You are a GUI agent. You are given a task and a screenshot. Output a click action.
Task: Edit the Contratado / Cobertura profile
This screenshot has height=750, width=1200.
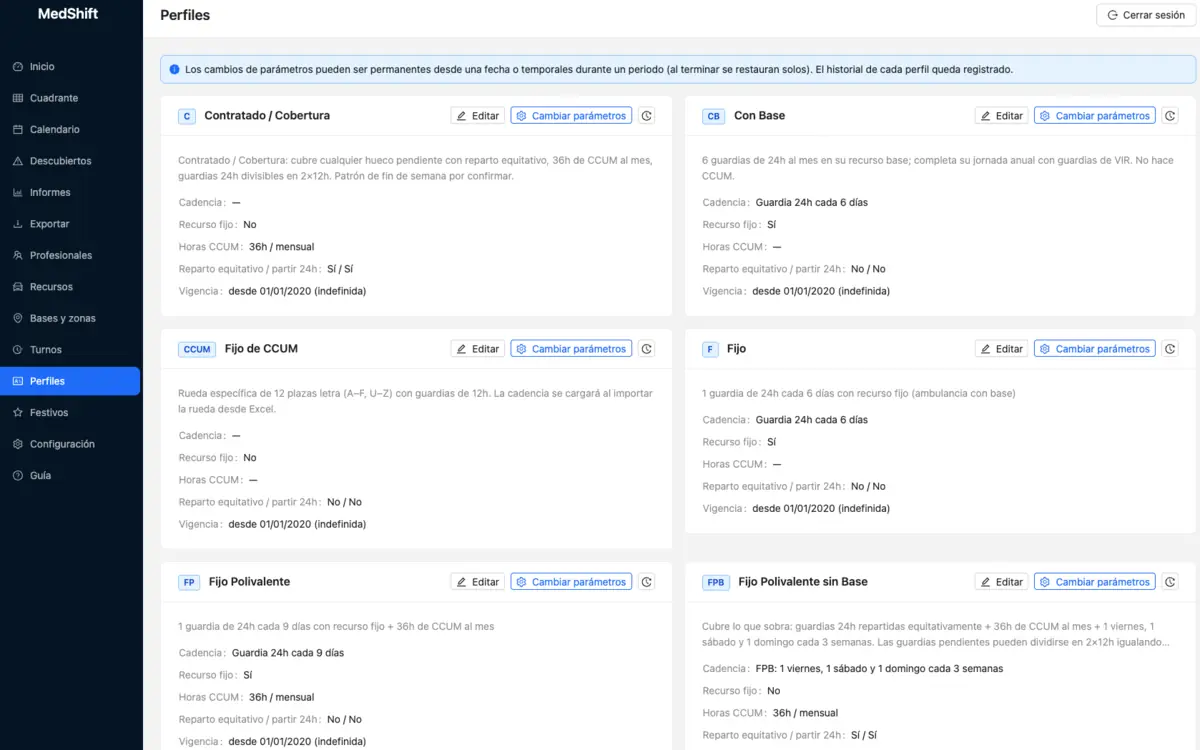pyautogui.click(x=478, y=116)
